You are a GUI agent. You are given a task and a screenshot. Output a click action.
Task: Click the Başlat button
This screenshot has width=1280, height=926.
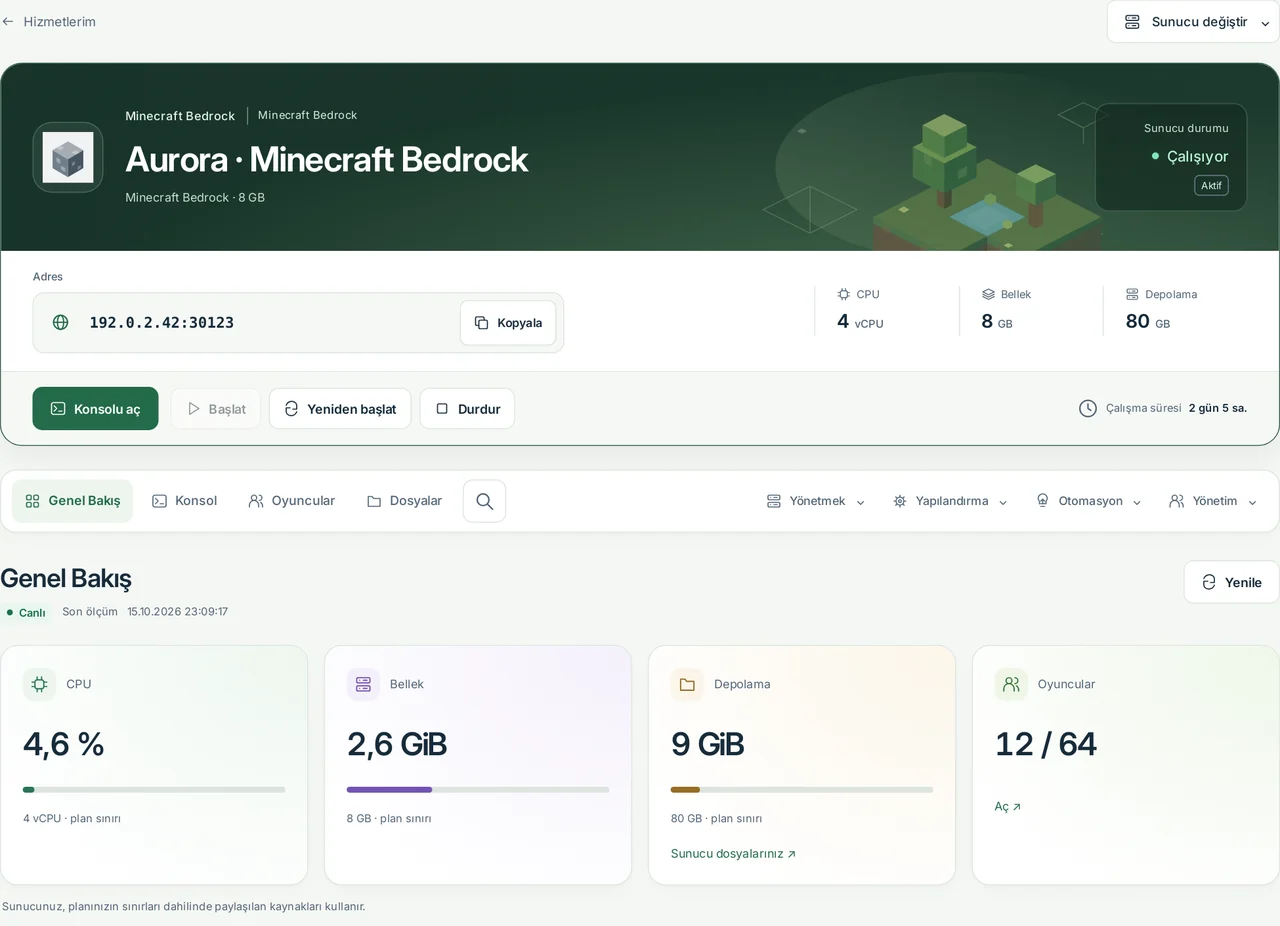pyautogui.click(x=216, y=409)
